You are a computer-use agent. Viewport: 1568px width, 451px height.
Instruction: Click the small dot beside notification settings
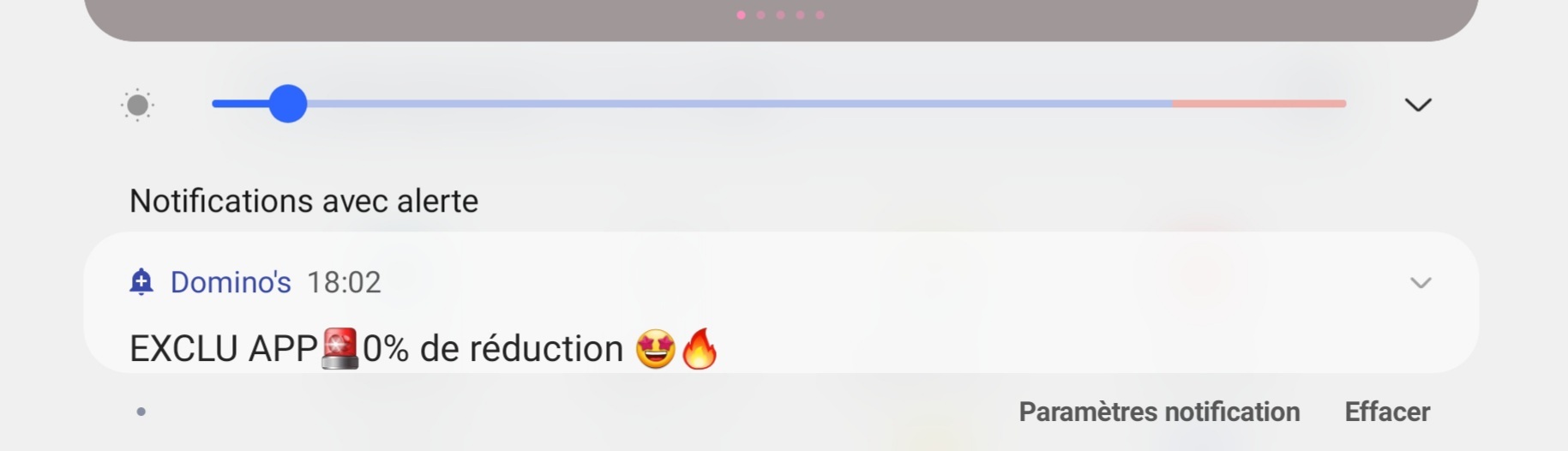(x=141, y=412)
